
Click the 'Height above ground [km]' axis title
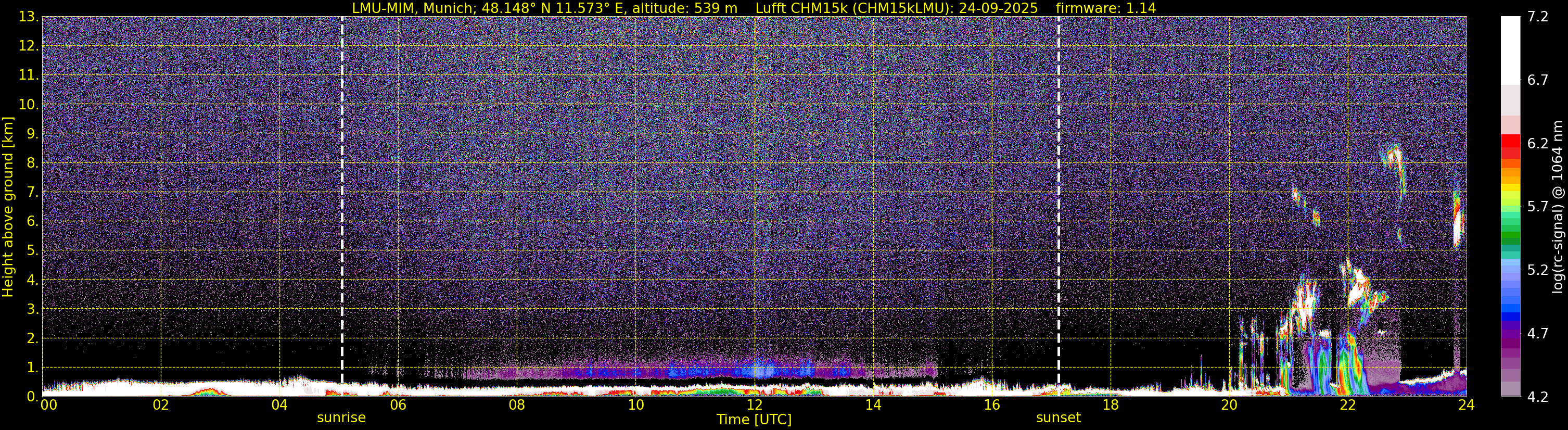8,207
